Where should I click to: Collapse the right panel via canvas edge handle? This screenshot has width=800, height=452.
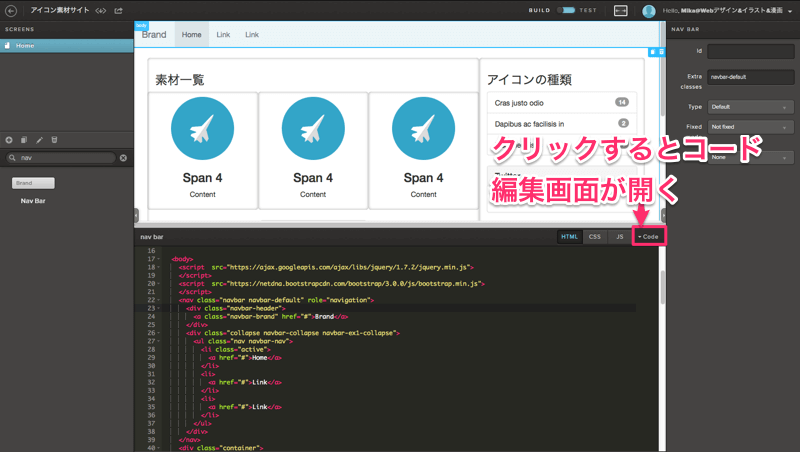[x=663, y=215]
